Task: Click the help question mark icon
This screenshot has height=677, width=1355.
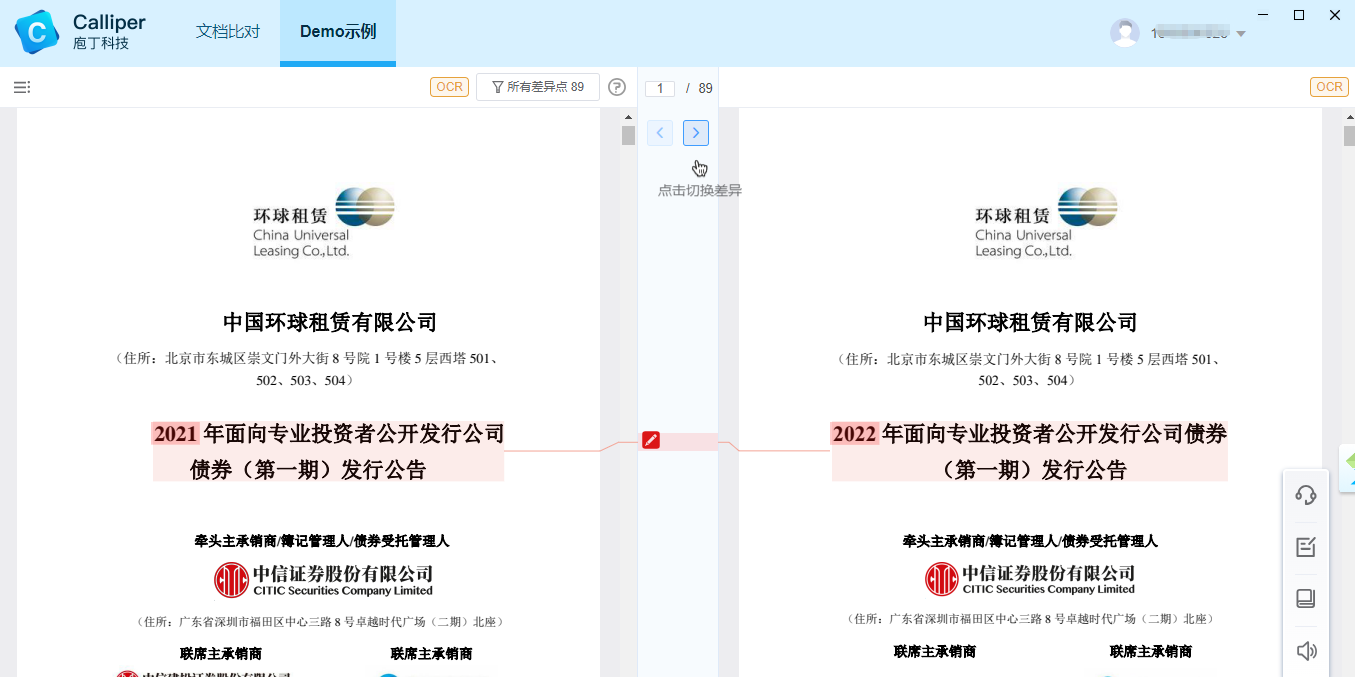Action: 617,87
